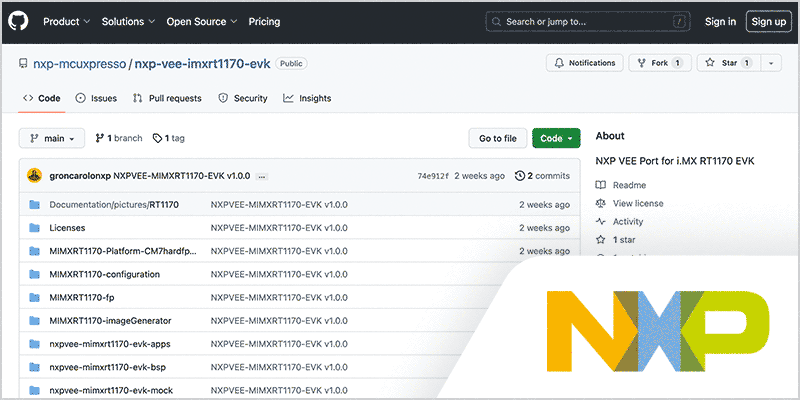This screenshot has width=800, height=400.
Task: Click the Licenses folder icon
Action: tap(35, 228)
